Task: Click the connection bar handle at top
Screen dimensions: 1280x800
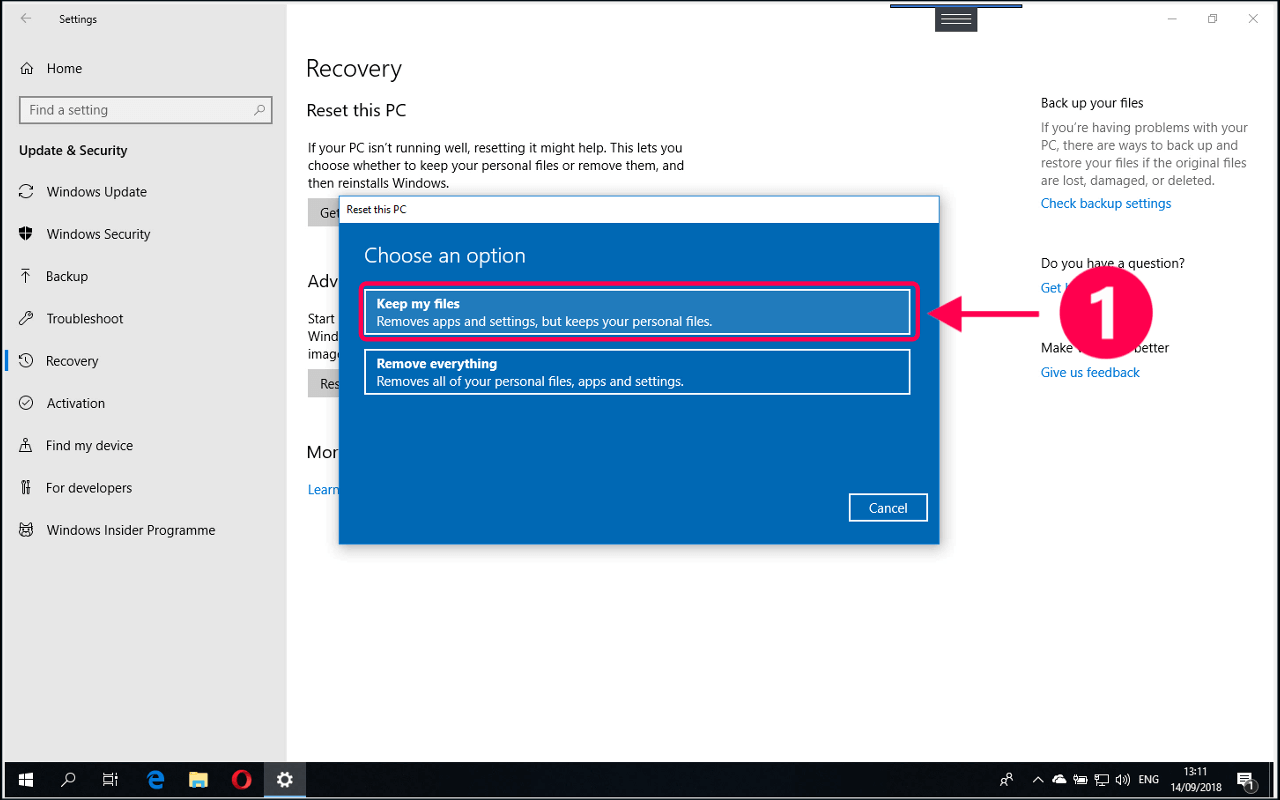Action: (956, 19)
